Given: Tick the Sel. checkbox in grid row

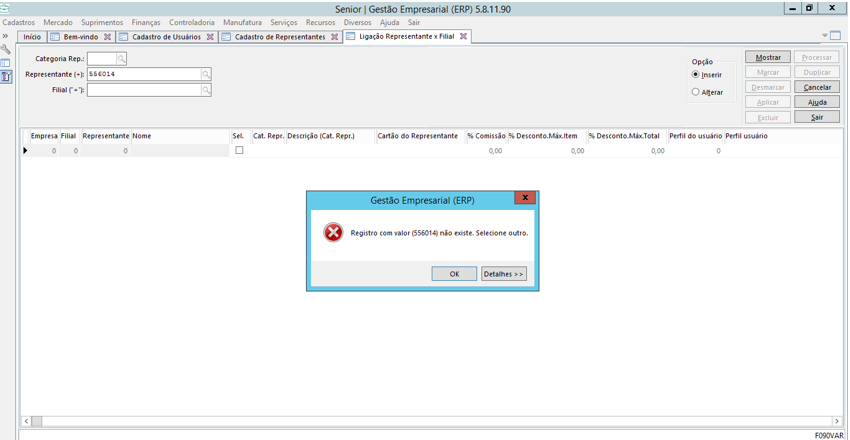Looking at the screenshot, I should (239, 150).
